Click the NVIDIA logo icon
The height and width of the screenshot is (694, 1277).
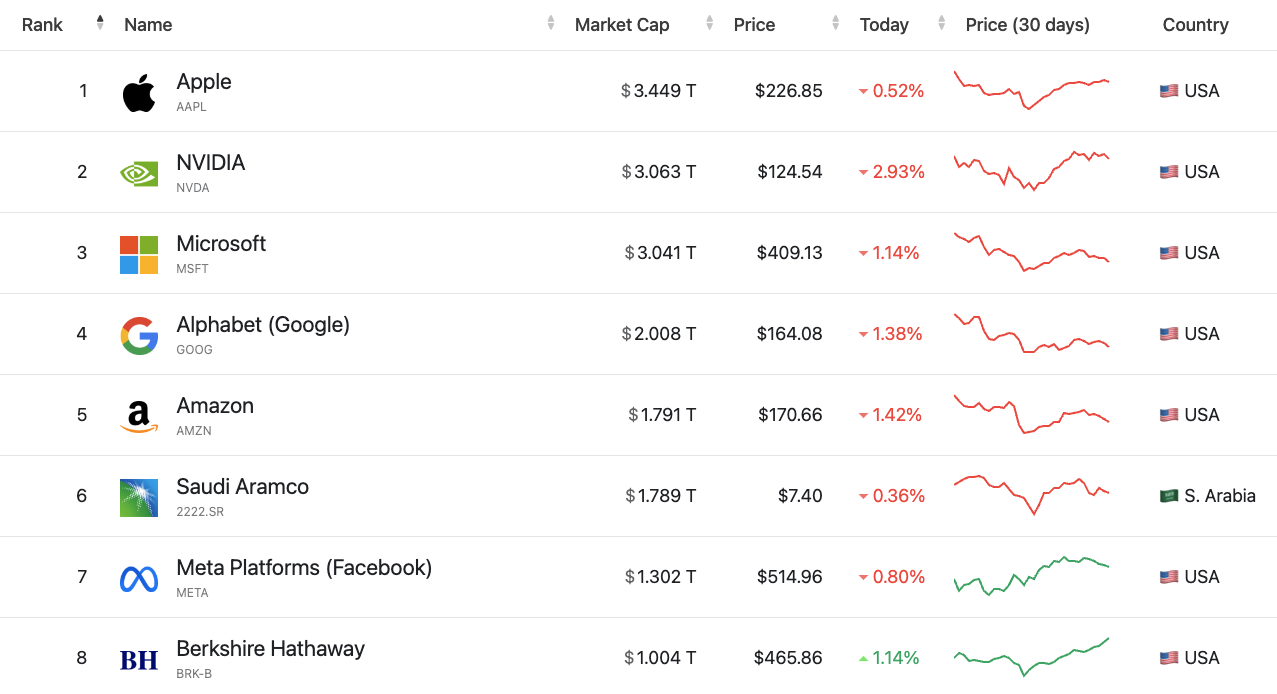(x=139, y=174)
